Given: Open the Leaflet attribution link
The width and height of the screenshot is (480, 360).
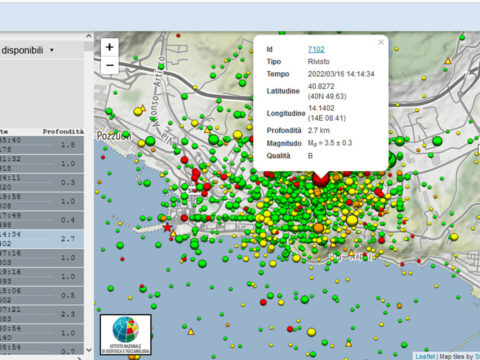Looking at the screenshot, I should click(425, 356).
